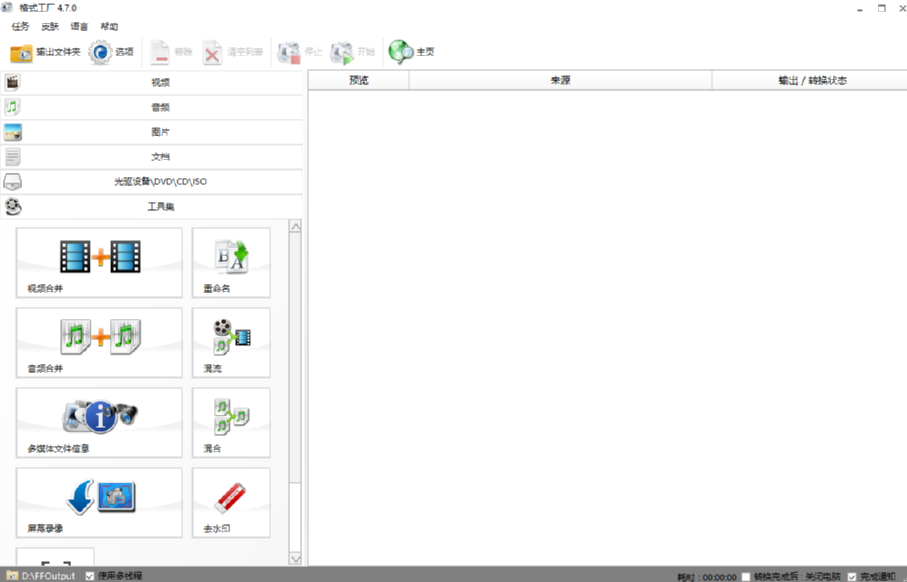Viewport: 907px width, 582px height.
Task: Click tool panel scrollbar down arrow
Action: (295, 559)
